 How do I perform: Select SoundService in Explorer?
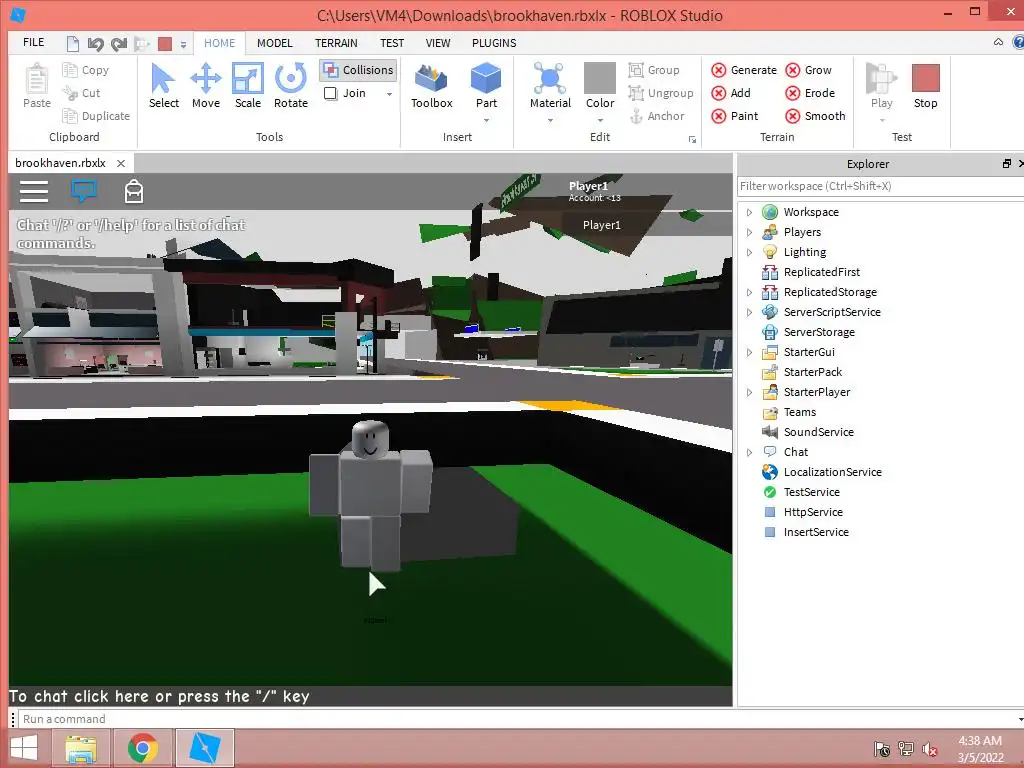(x=818, y=432)
